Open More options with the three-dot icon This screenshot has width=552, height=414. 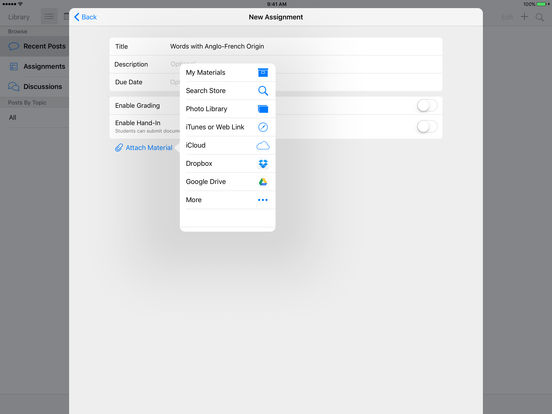pos(263,200)
